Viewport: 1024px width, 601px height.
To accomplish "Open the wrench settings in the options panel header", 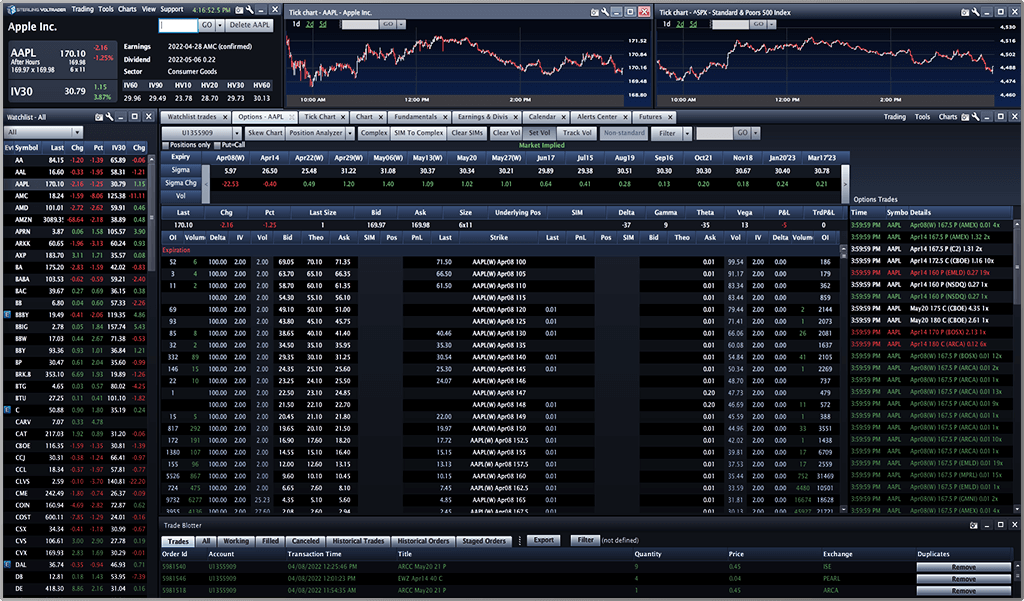I will click(975, 117).
